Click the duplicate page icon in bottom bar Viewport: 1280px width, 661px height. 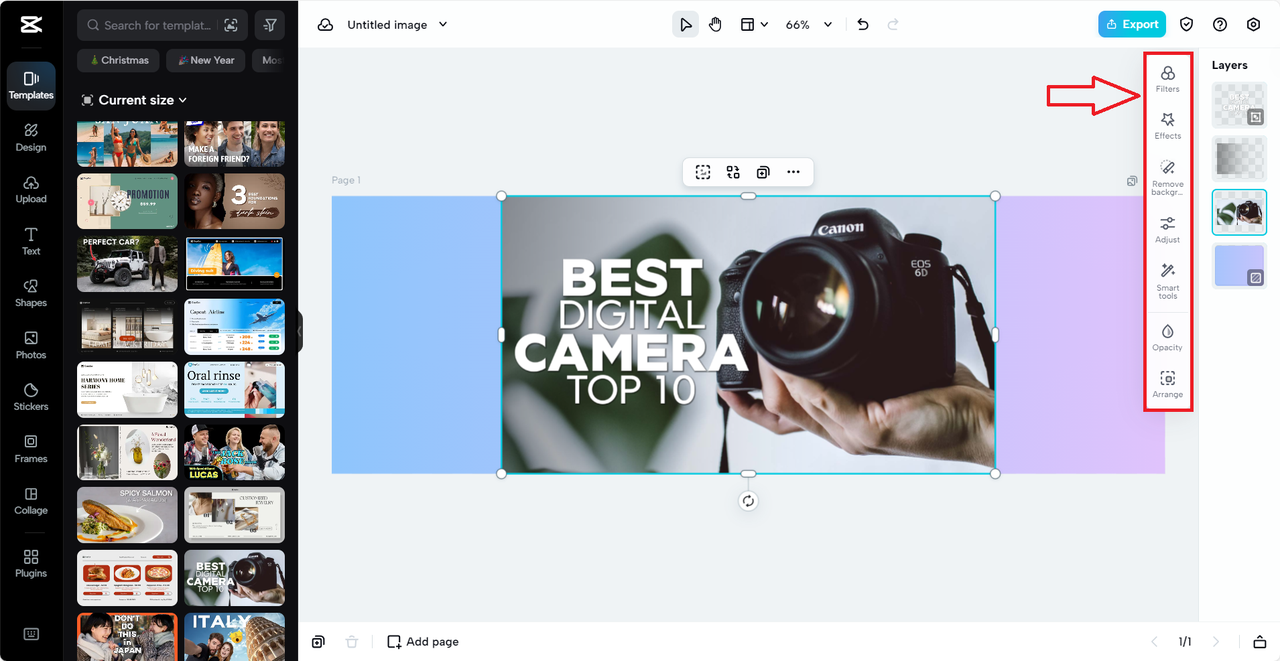pyautogui.click(x=317, y=642)
